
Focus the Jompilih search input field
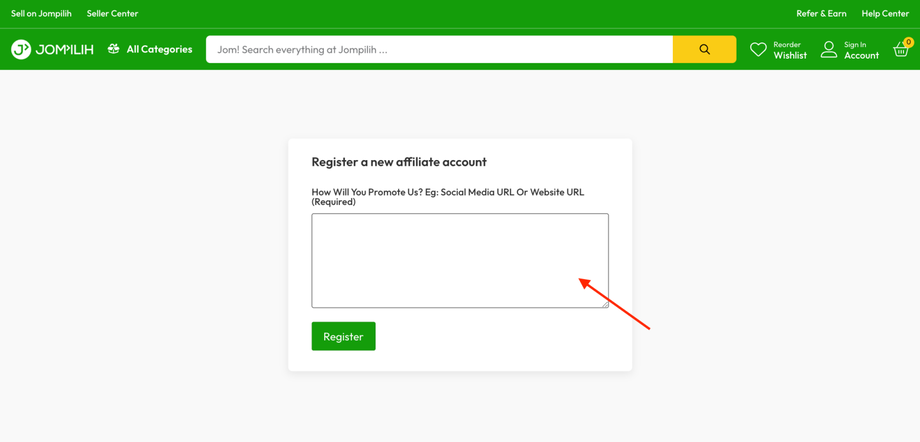[439, 49]
